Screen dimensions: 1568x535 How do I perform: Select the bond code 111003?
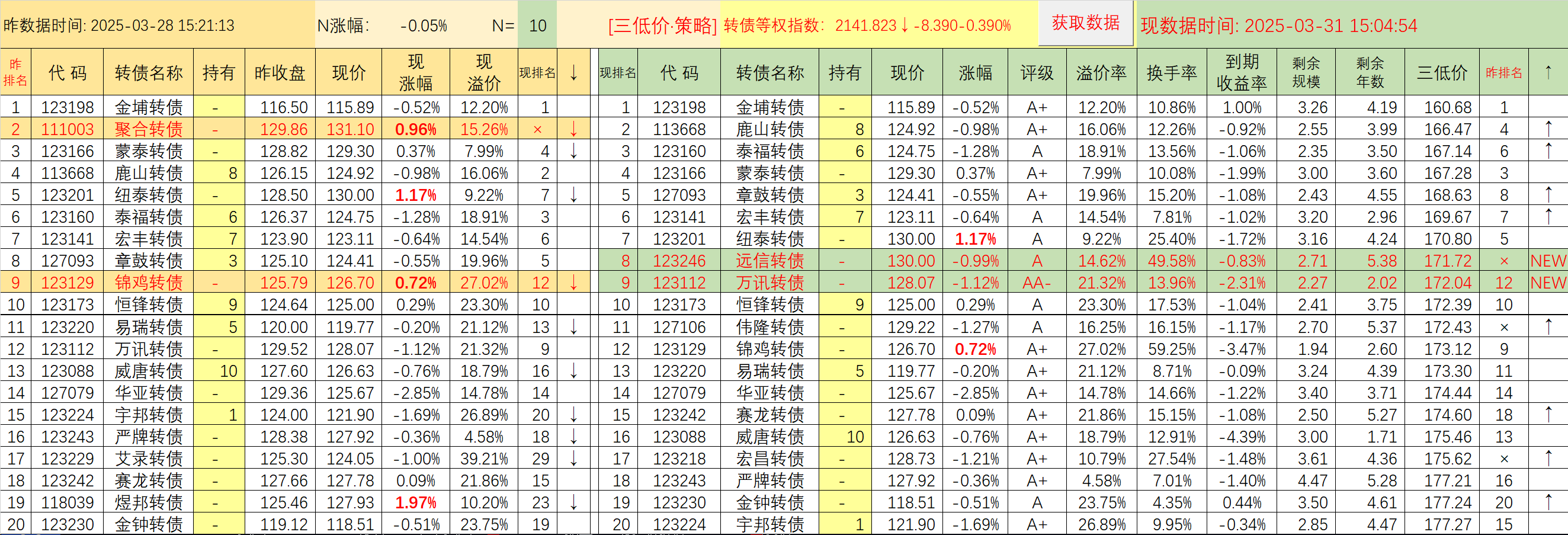click(x=68, y=130)
